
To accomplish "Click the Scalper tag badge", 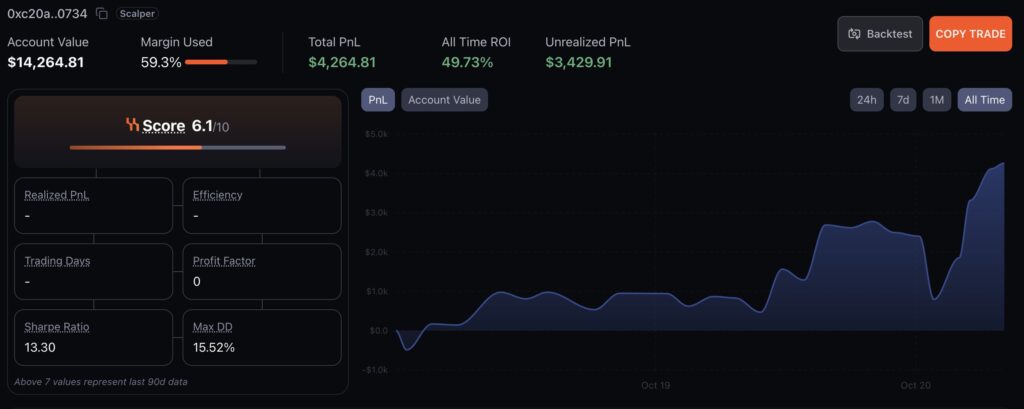I will [137, 14].
